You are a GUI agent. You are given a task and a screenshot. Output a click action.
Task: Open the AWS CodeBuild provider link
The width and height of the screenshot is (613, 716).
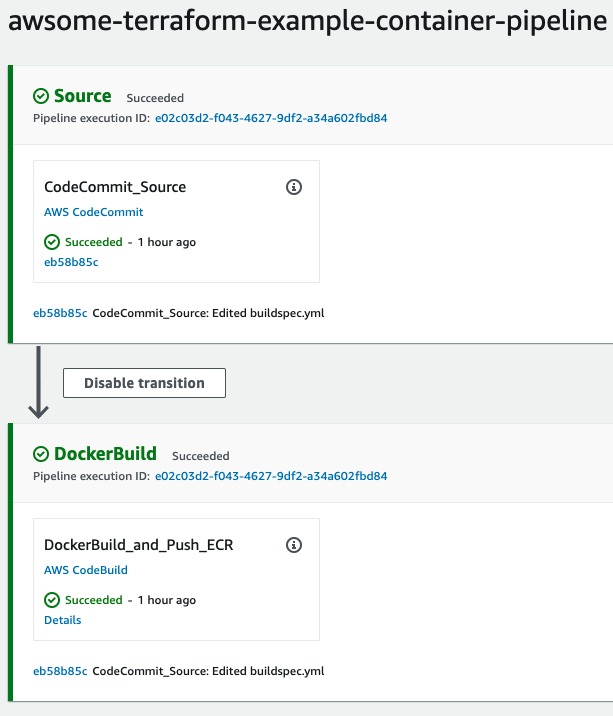point(86,570)
